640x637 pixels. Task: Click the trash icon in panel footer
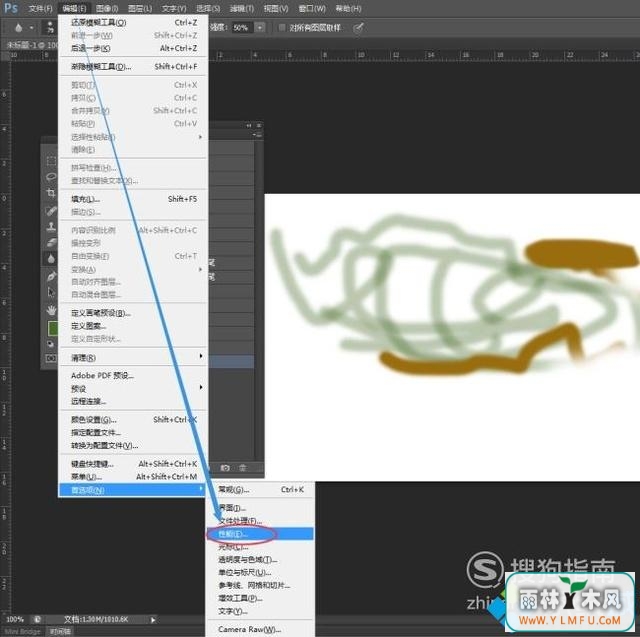[x=242, y=468]
